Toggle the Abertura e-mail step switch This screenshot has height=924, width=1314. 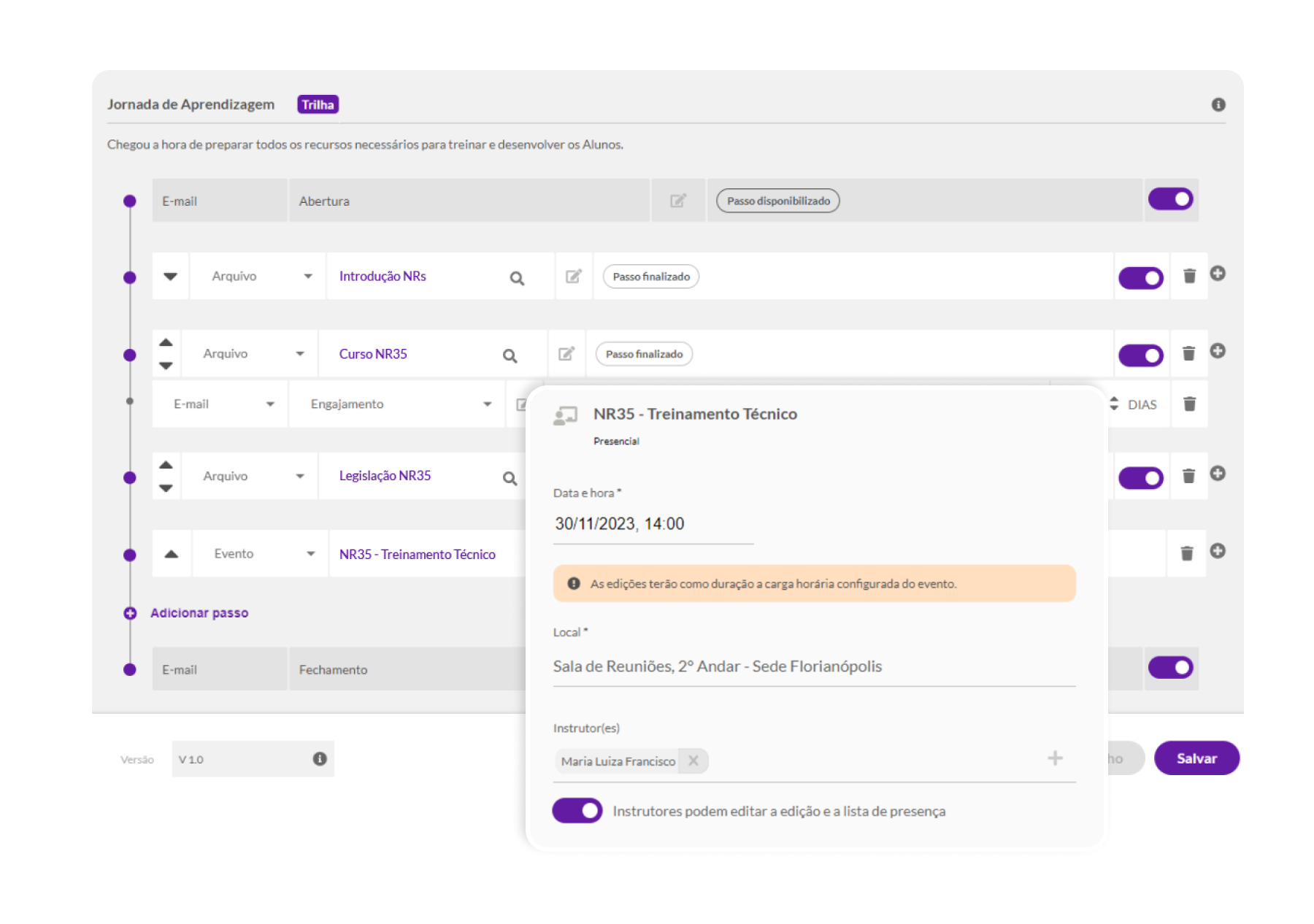point(1170,199)
